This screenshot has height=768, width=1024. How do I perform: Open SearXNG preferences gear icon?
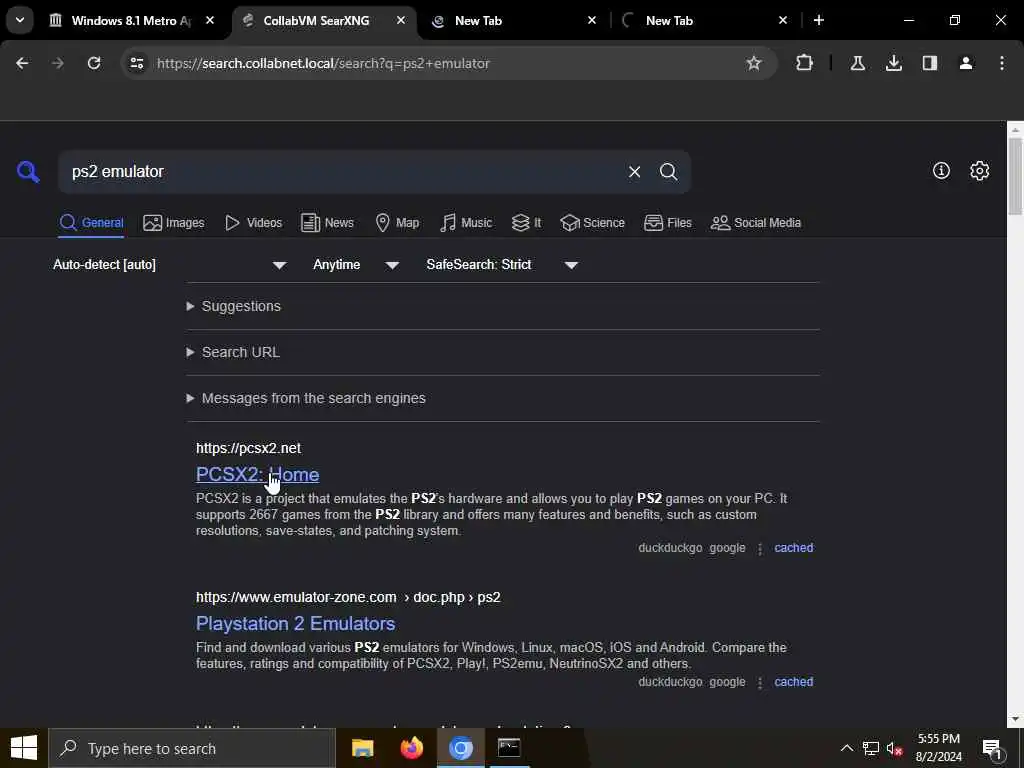[x=980, y=170]
